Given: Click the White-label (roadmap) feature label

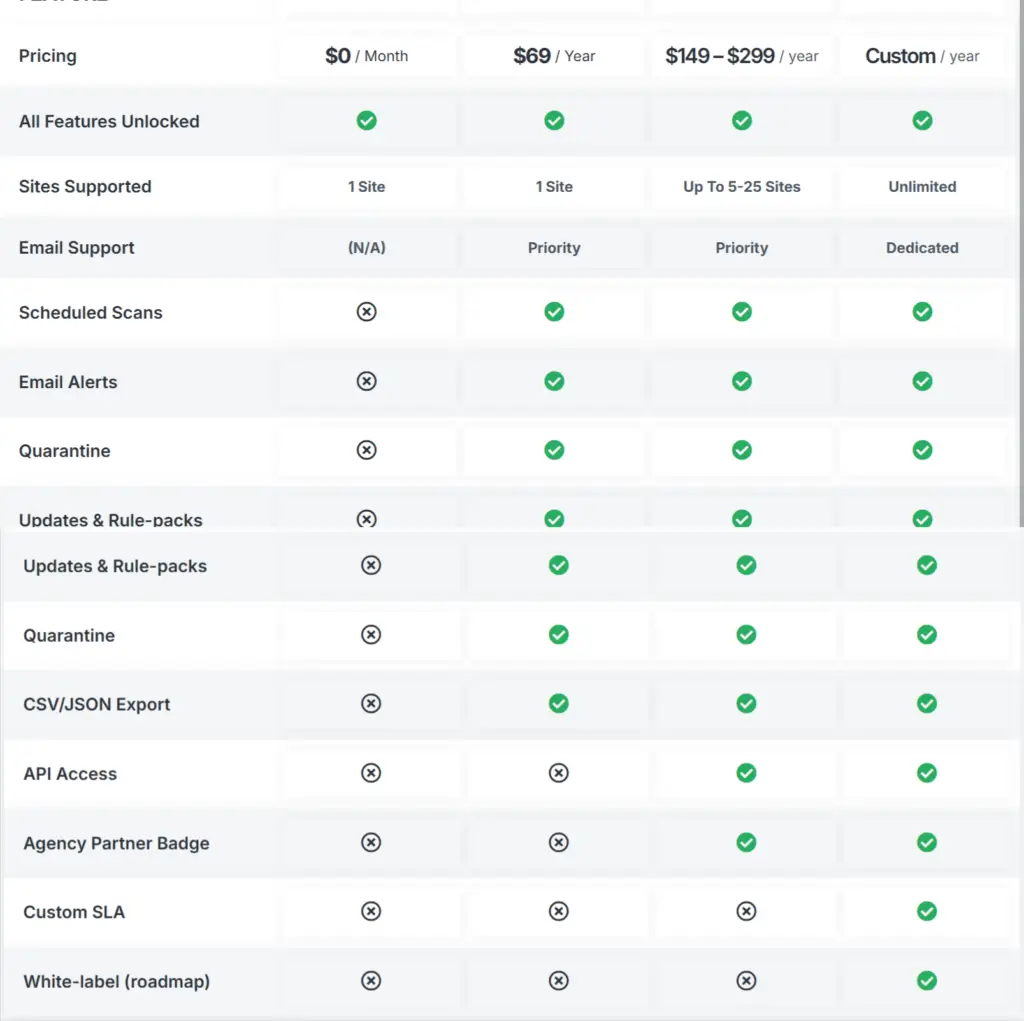Looking at the screenshot, I should click(117, 982).
